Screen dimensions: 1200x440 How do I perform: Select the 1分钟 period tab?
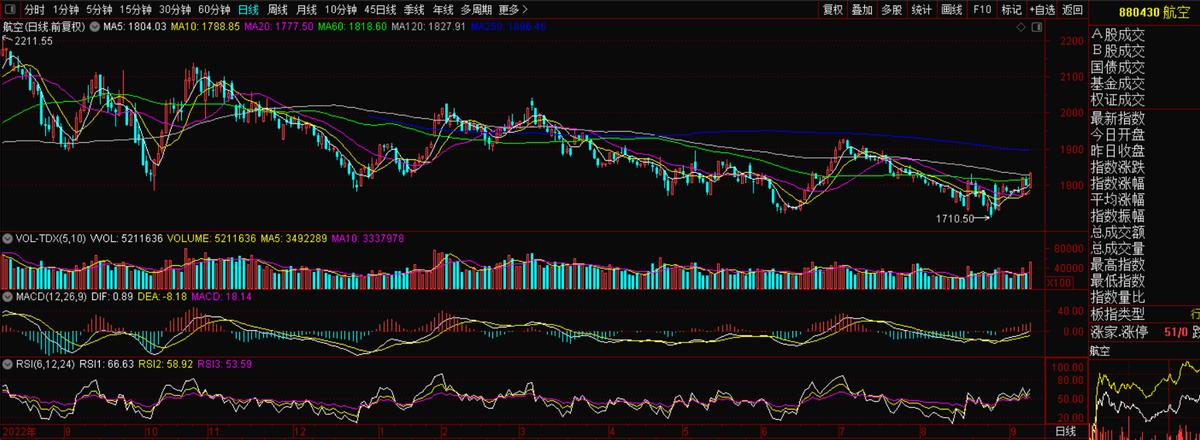[66, 9]
